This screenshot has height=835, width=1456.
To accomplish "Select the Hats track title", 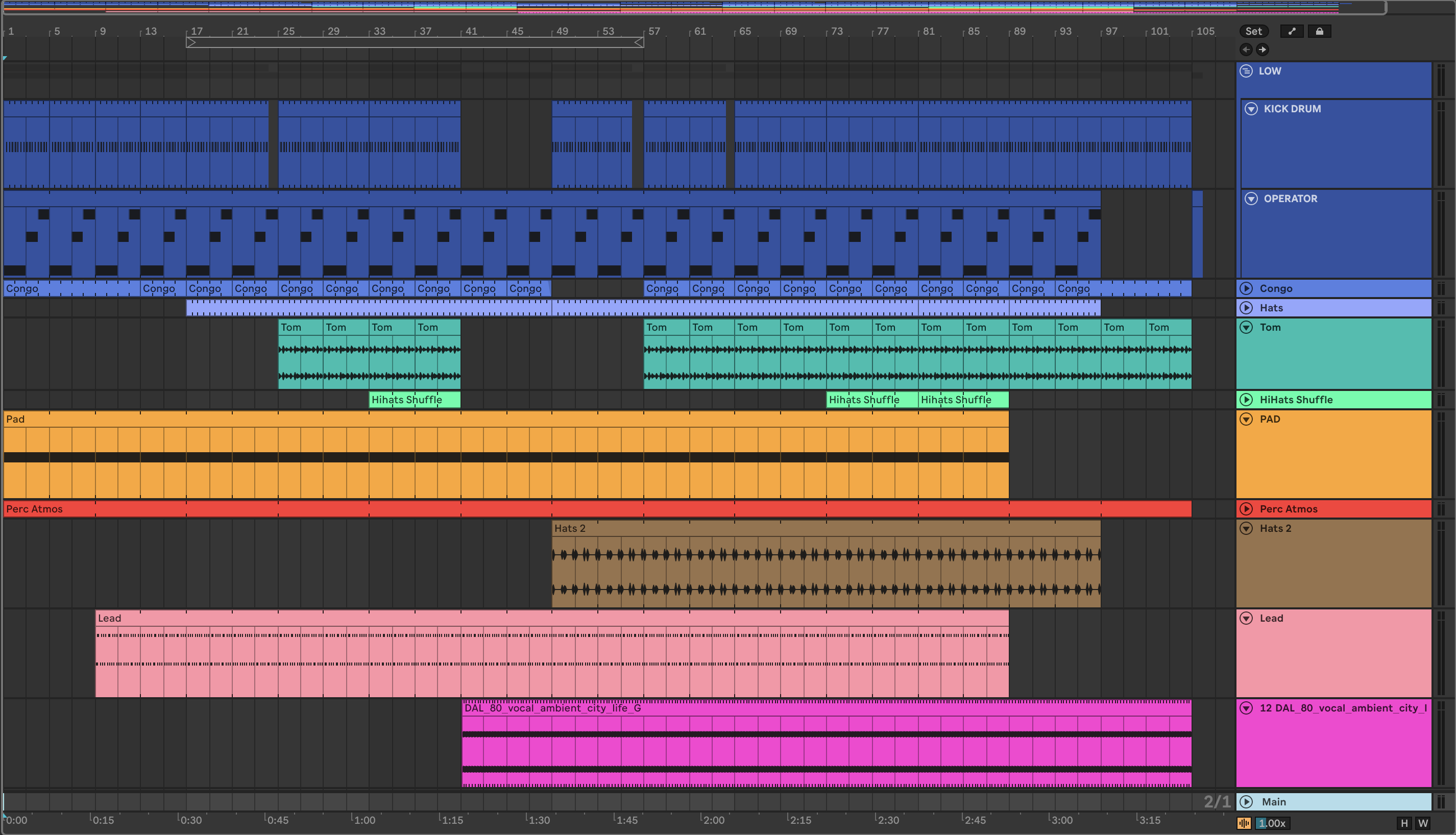I will coord(1271,308).
